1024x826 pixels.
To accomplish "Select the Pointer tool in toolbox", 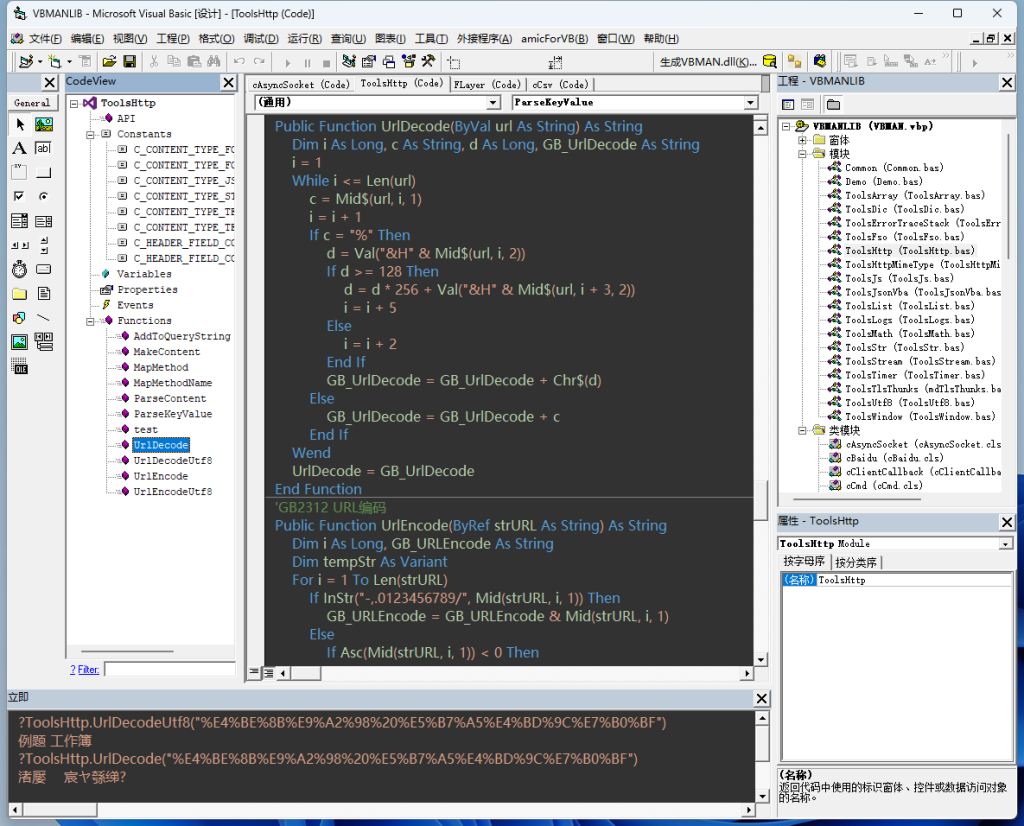I will [20, 124].
